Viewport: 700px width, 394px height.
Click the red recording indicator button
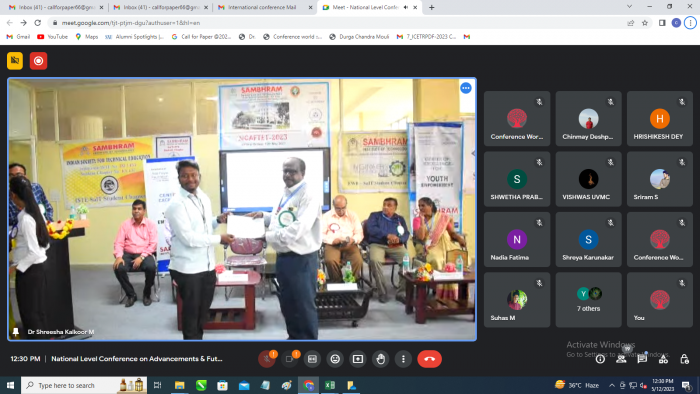[38, 61]
